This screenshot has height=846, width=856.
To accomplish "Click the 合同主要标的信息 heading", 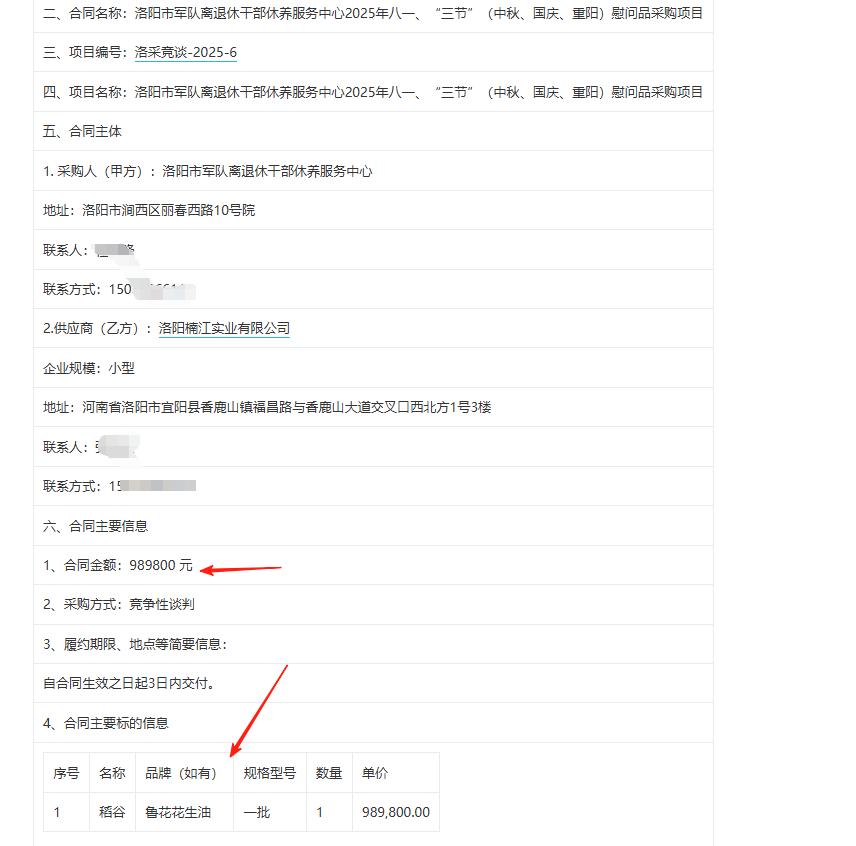I will pos(105,723).
